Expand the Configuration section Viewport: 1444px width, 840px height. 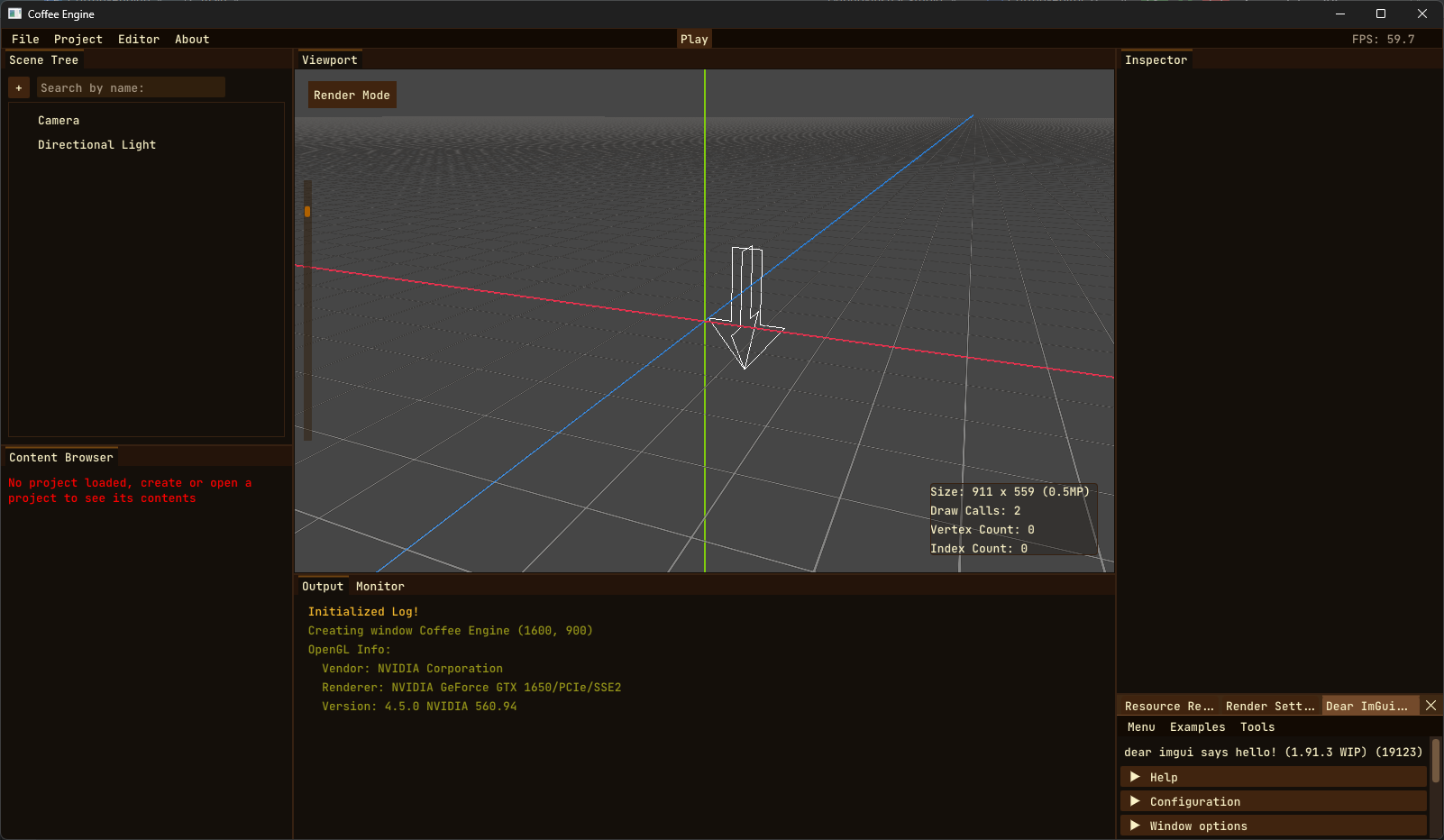(x=1274, y=801)
